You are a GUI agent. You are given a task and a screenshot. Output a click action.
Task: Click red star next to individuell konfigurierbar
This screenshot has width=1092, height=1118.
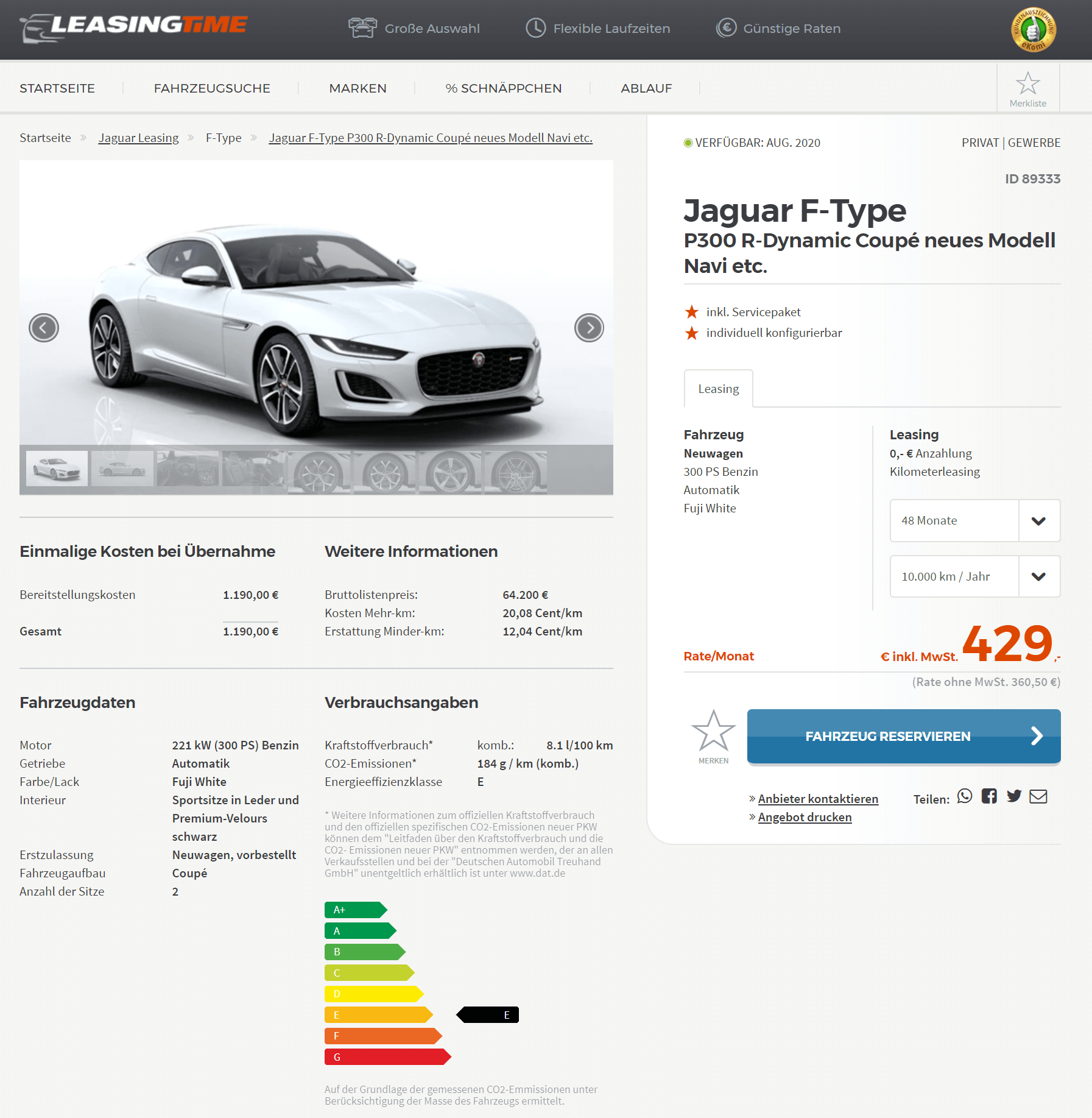tap(692, 333)
